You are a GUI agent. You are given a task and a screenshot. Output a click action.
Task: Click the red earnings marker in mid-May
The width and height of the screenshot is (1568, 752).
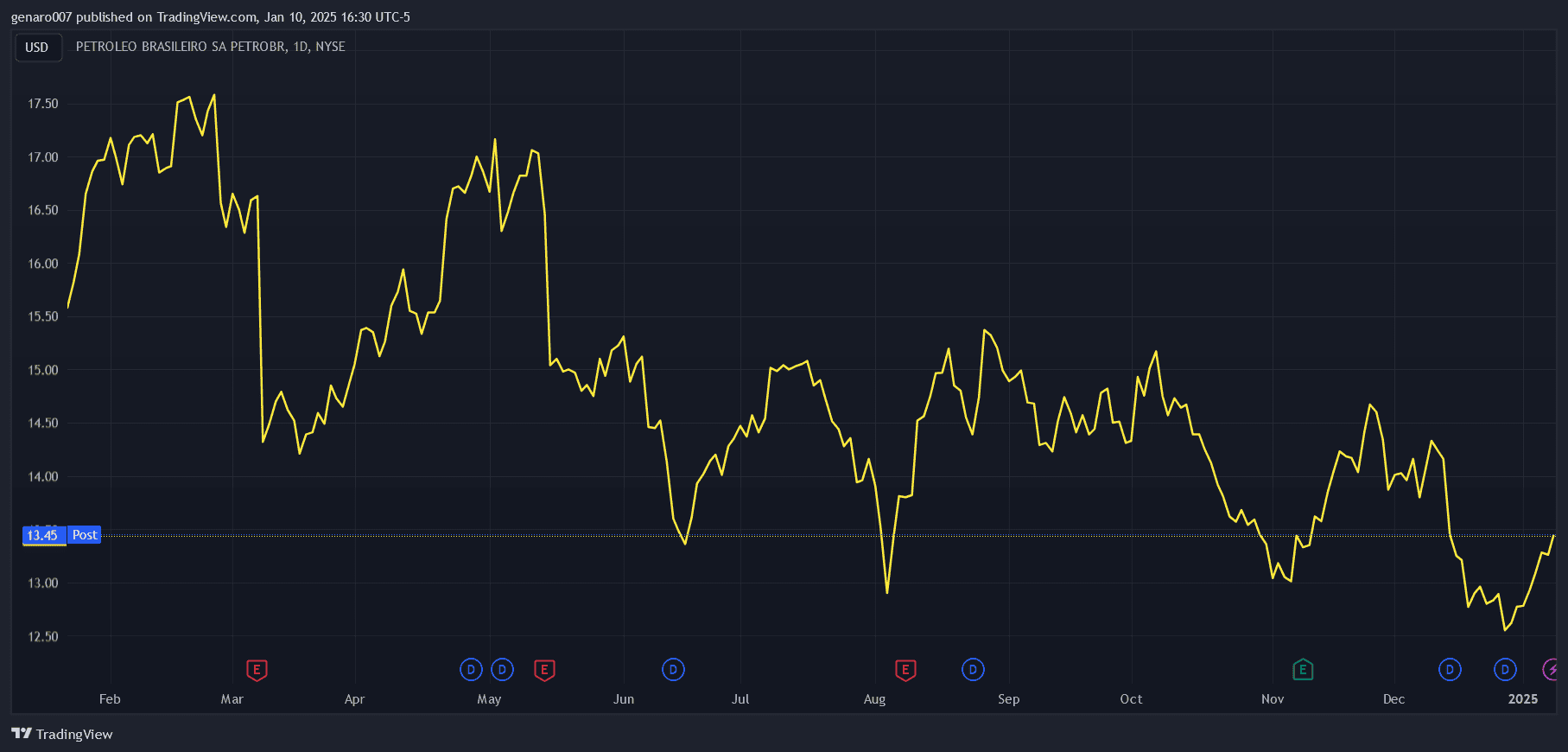544,670
